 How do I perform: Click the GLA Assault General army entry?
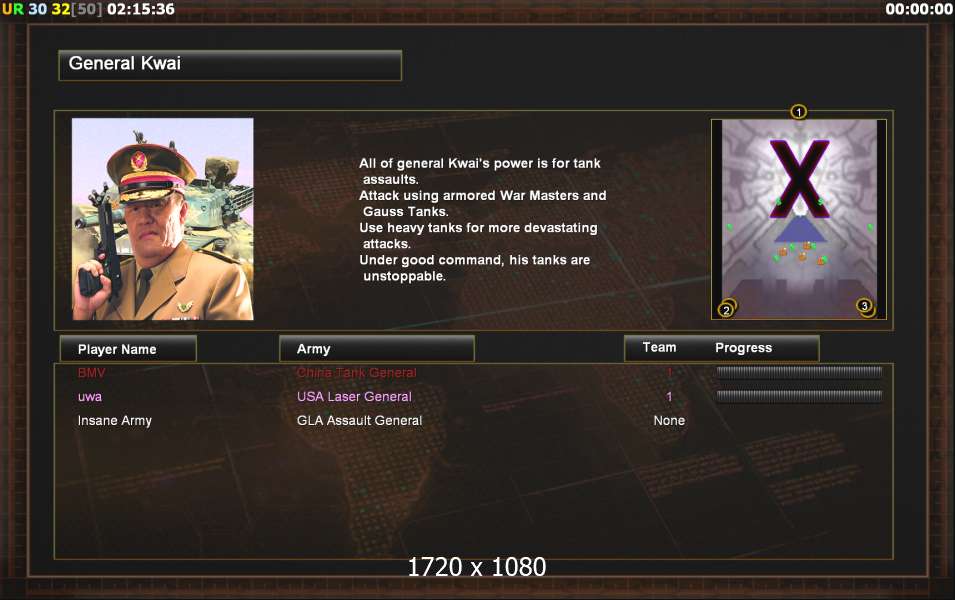(359, 420)
